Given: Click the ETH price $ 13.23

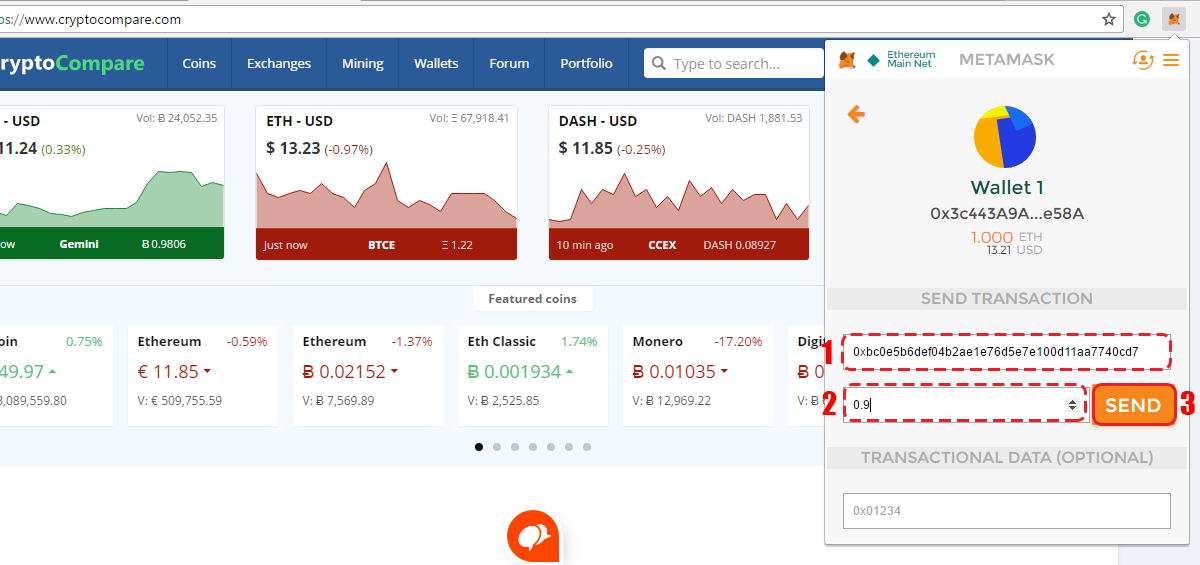Looking at the screenshot, I should [x=293, y=148].
